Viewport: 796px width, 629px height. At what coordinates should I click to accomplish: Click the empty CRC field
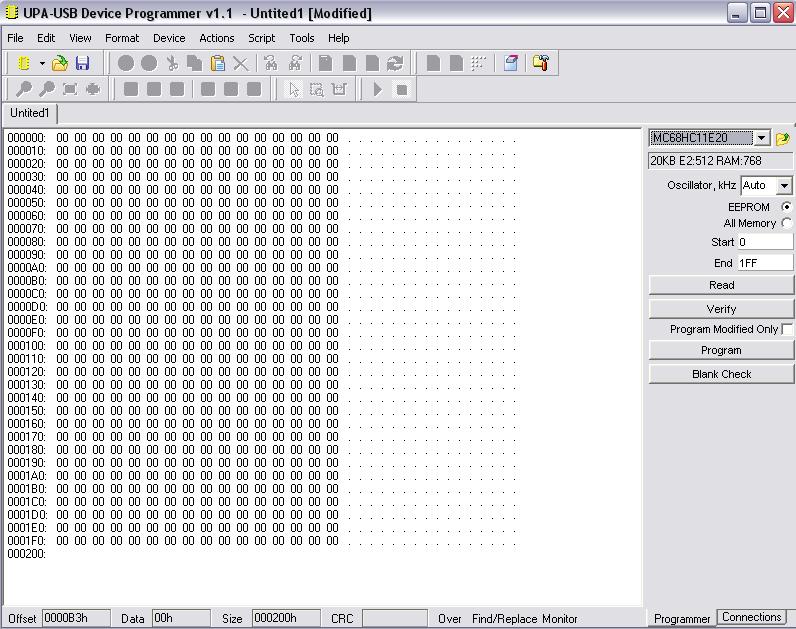point(395,618)
